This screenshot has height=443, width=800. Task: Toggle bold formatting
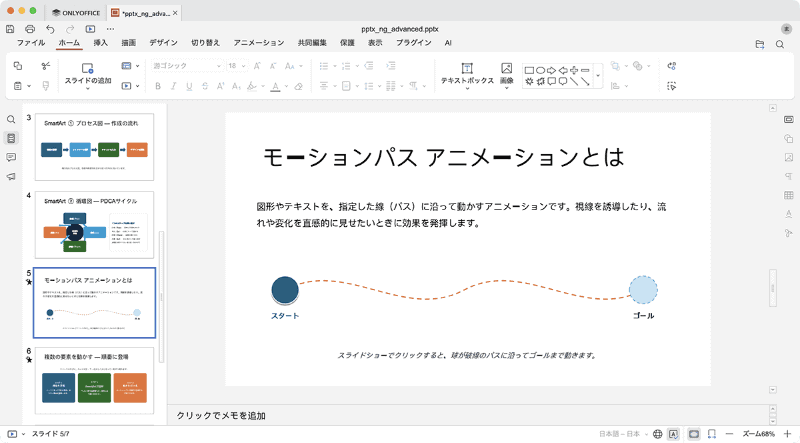tap(158, 86)
